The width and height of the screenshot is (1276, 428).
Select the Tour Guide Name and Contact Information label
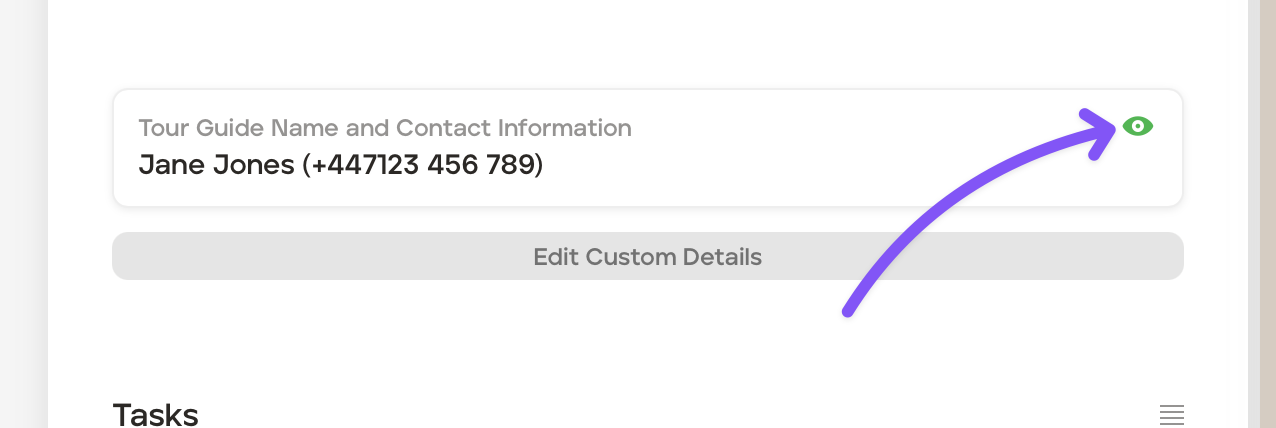[x=385, y=128]
